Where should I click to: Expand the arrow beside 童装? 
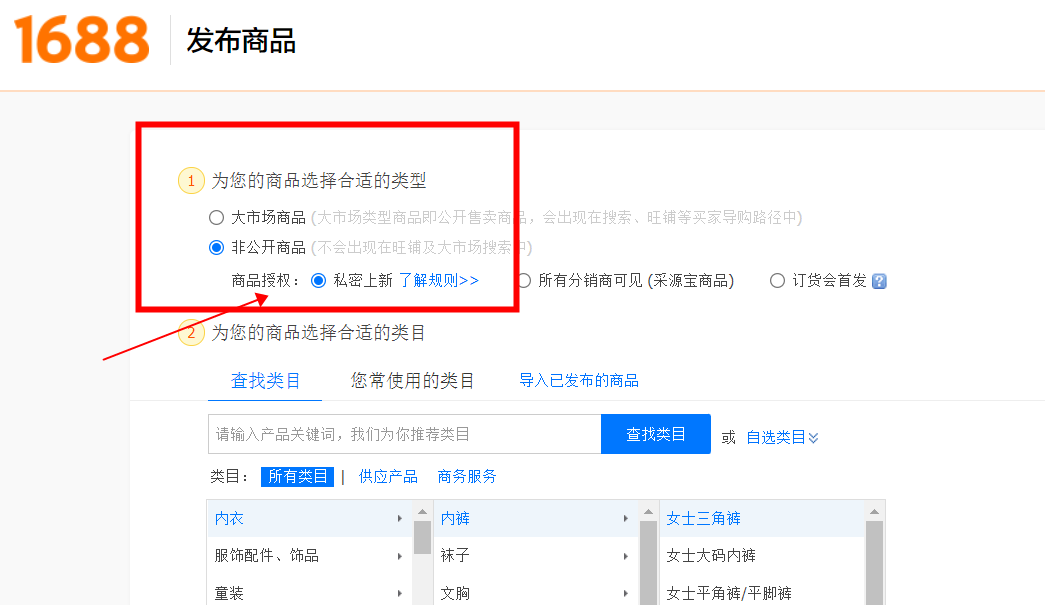coord(399,593)
